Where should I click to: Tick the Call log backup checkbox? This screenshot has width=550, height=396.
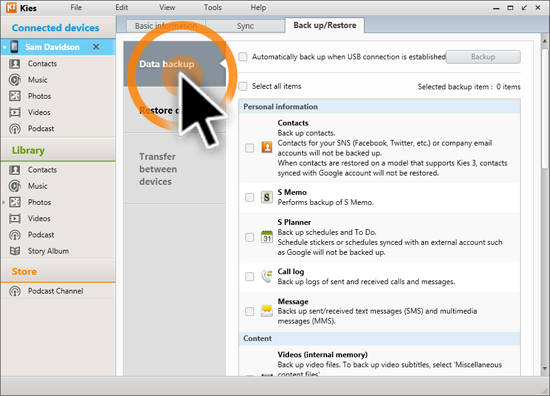click(x=249, y=276)
